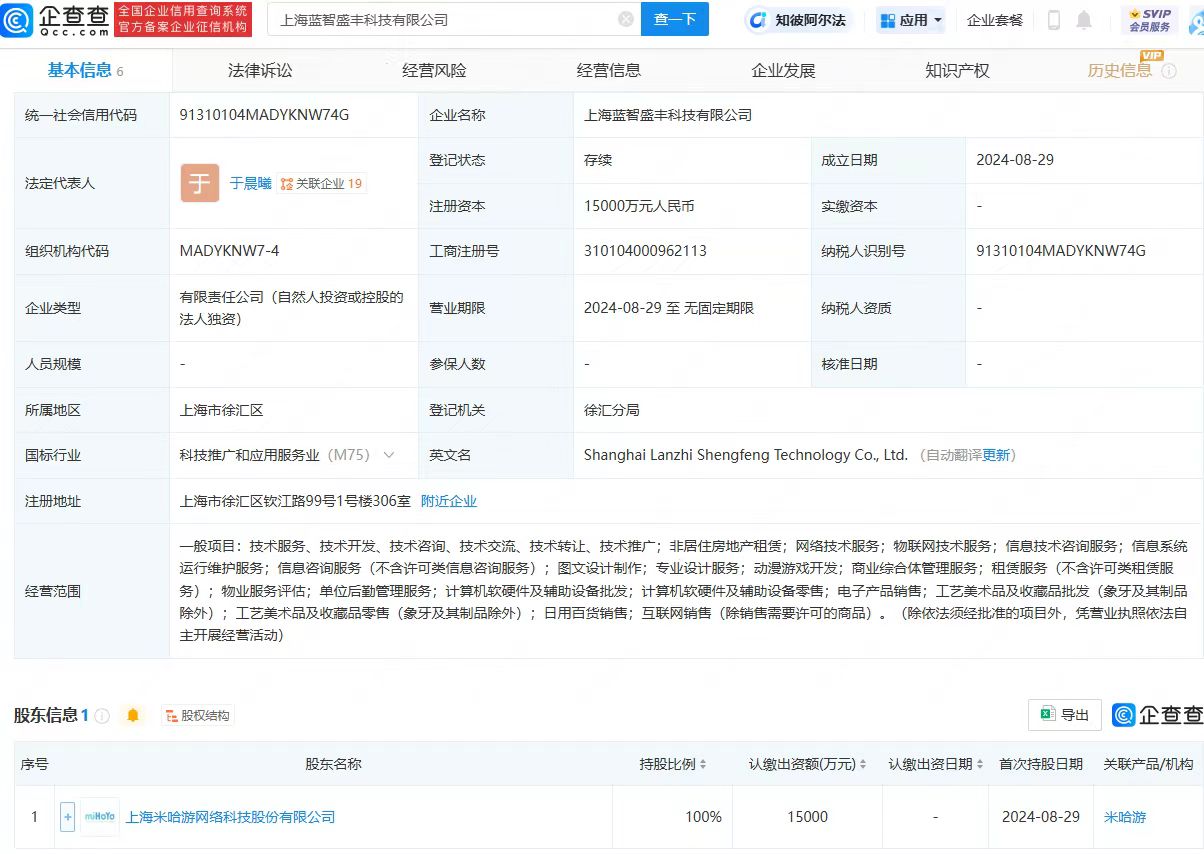Screen dimensions: 1204x854
Task: Click the shareholder info help icon
Action: (x=102, y=716)
